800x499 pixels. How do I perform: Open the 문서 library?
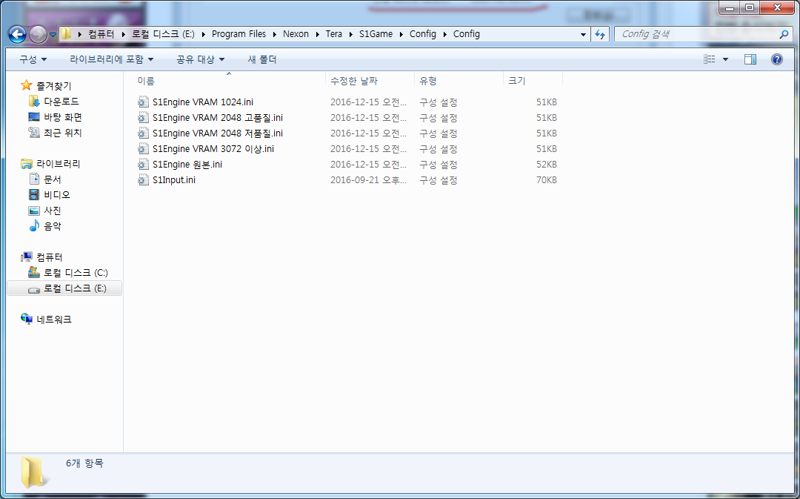[x=52, y=179]
